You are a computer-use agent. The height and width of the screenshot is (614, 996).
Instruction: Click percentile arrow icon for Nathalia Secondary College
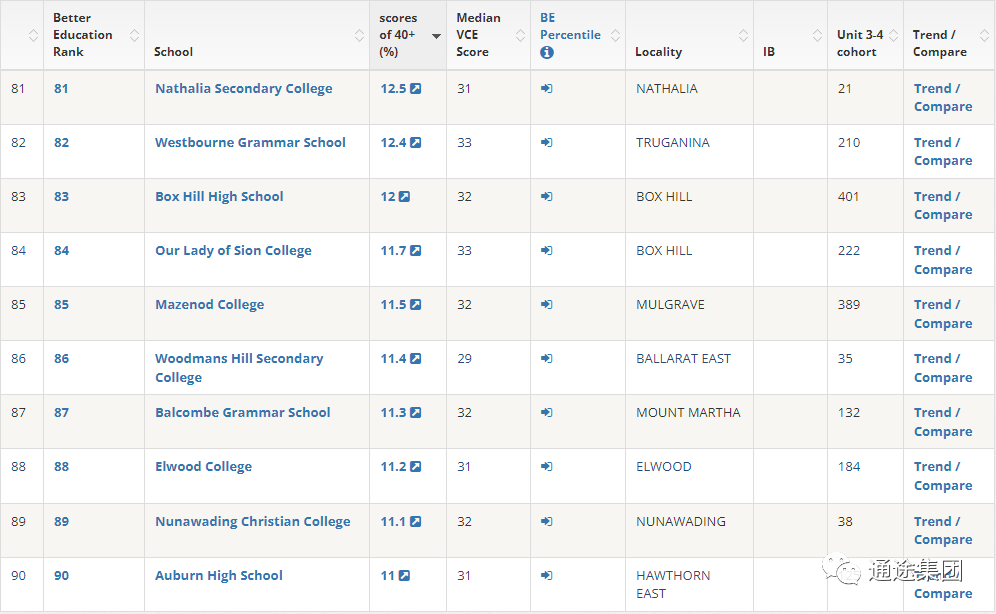547,89
